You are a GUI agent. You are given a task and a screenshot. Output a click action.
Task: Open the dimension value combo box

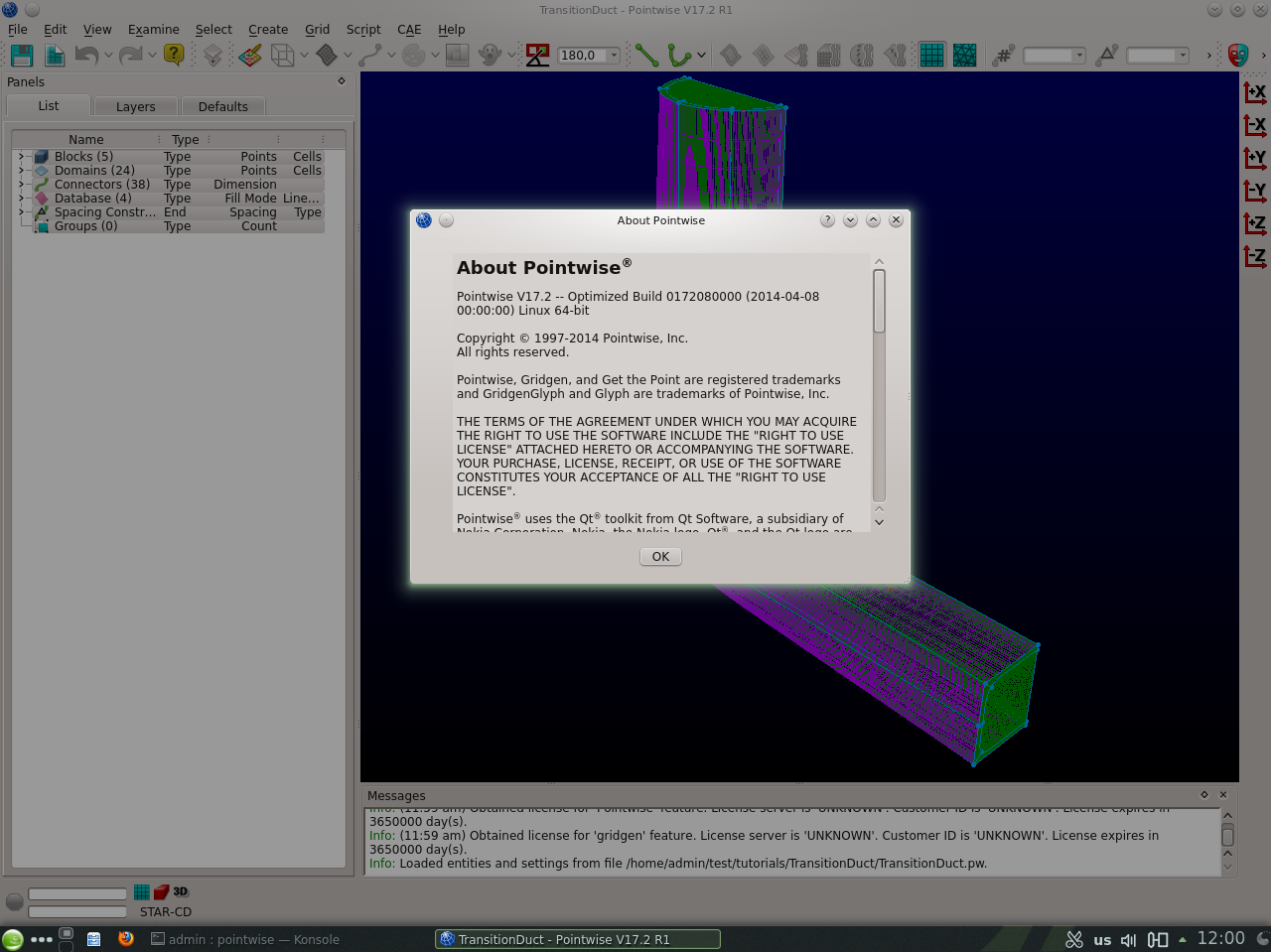[1054, 56]
